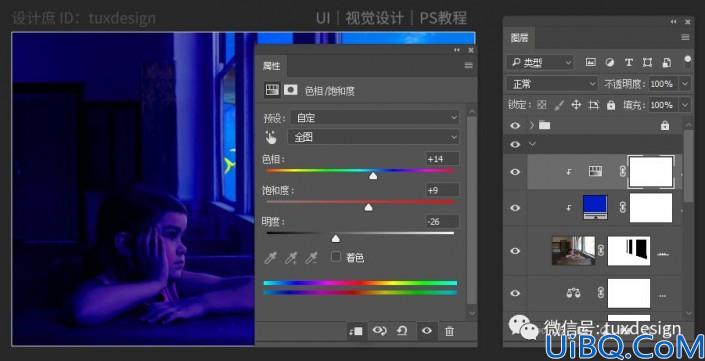
Task: Open the layer filter type dropdown
Action: [x=540, y=62]
